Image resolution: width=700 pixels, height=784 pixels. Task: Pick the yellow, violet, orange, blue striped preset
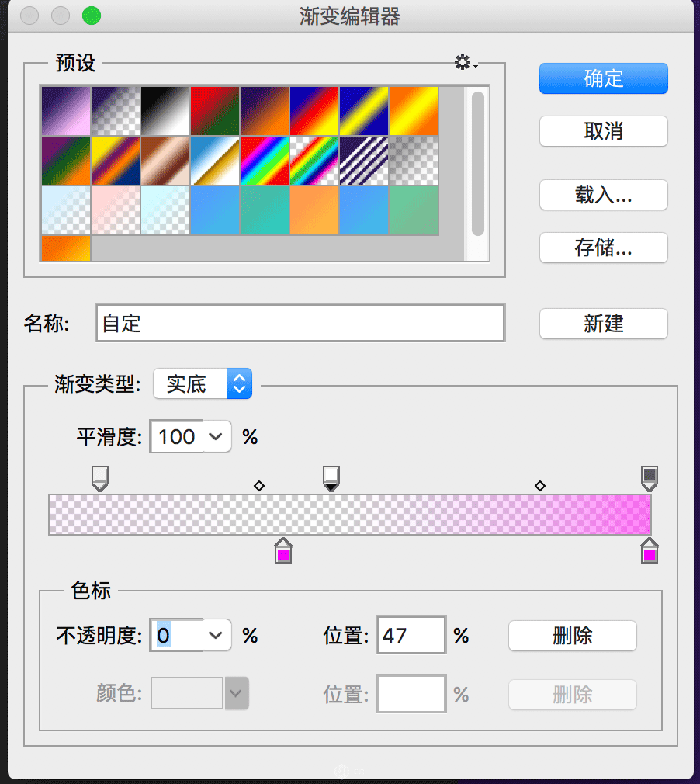click(x=116, y=161)
